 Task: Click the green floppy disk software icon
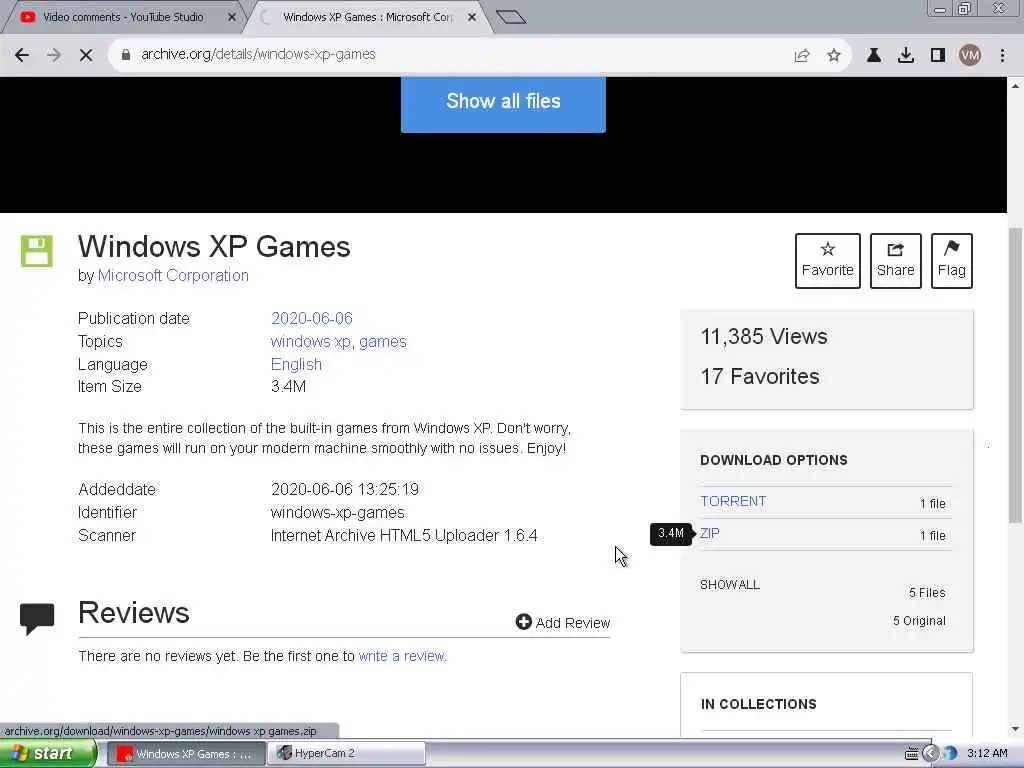point(37,251)
